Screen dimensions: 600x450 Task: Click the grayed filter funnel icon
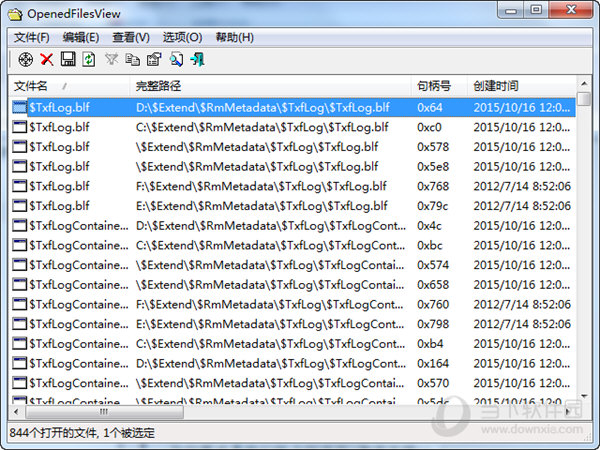pyautogui.click(x=111, y=59)
